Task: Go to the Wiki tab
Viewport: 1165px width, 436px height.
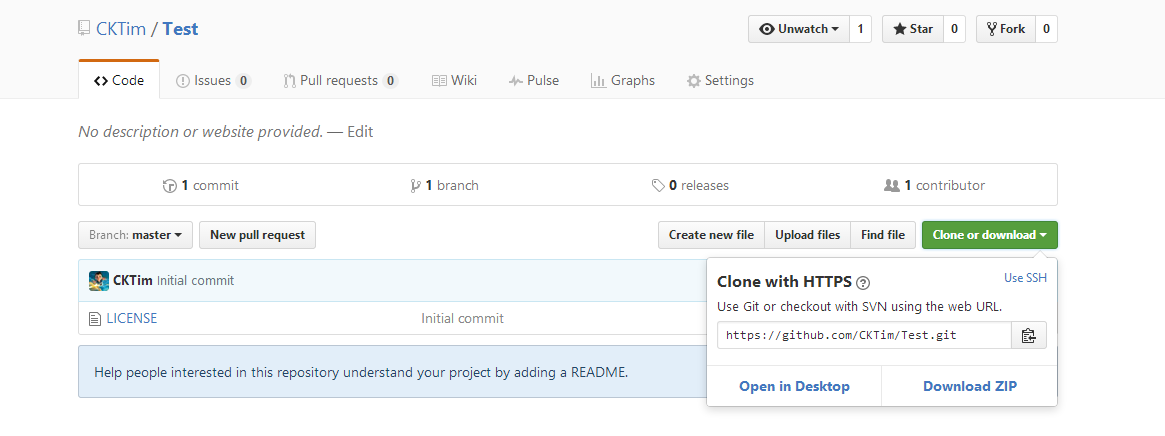Action: point(454,80)
